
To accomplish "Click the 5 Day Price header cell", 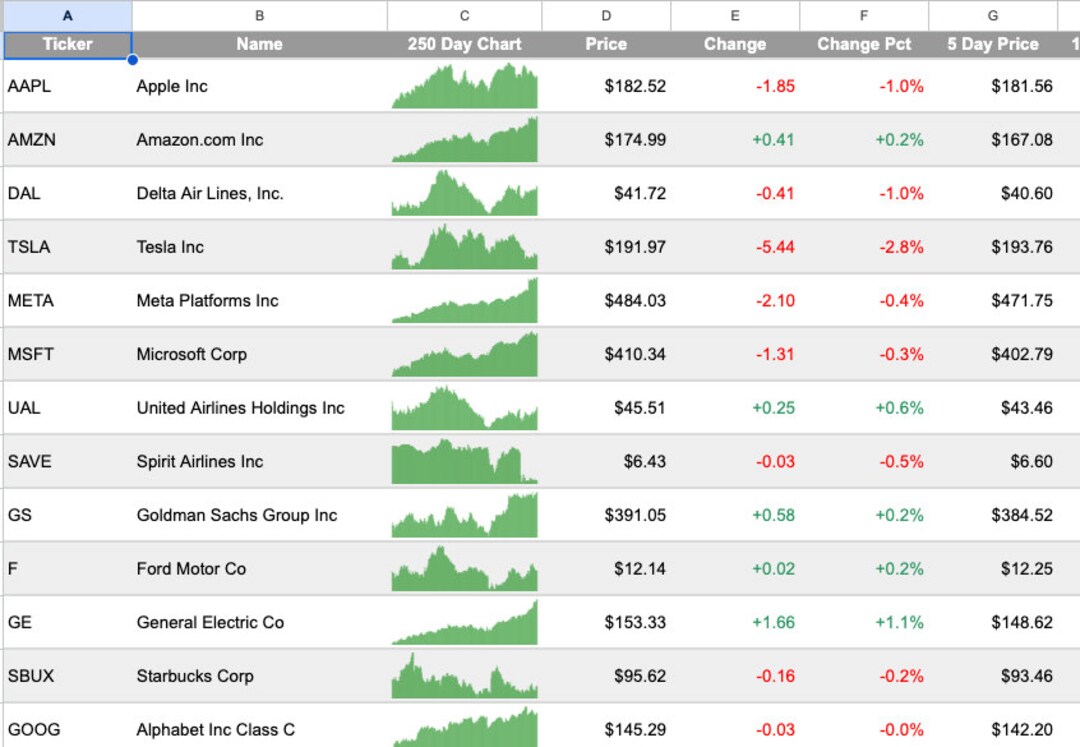I will pos(992,44).
